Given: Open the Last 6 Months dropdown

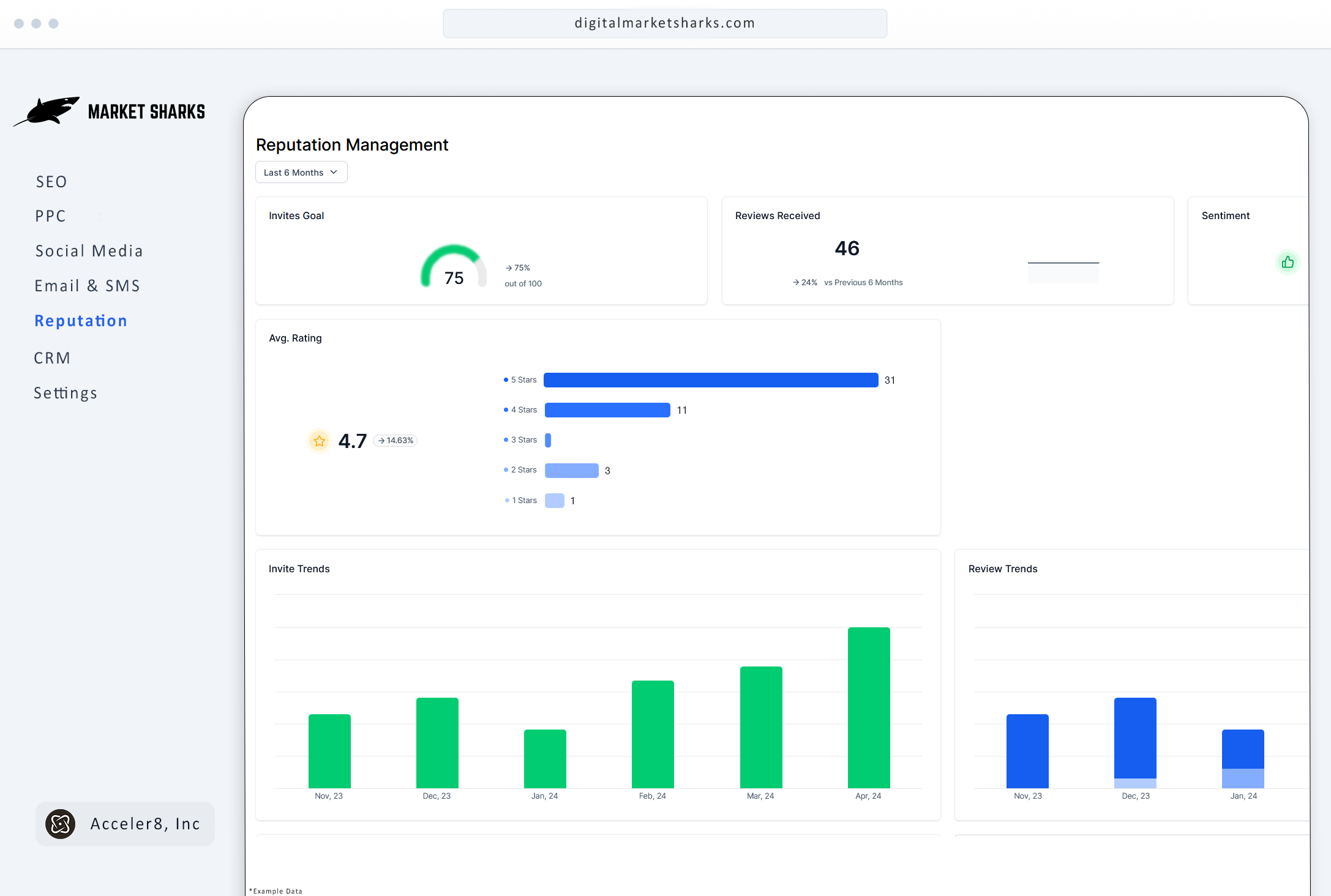Looking at the screenshot, I should point(301,172).
